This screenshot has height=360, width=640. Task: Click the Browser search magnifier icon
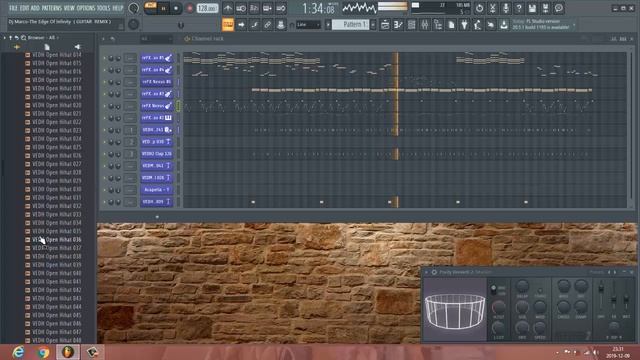pyautogui.click(x=23, y=38)
